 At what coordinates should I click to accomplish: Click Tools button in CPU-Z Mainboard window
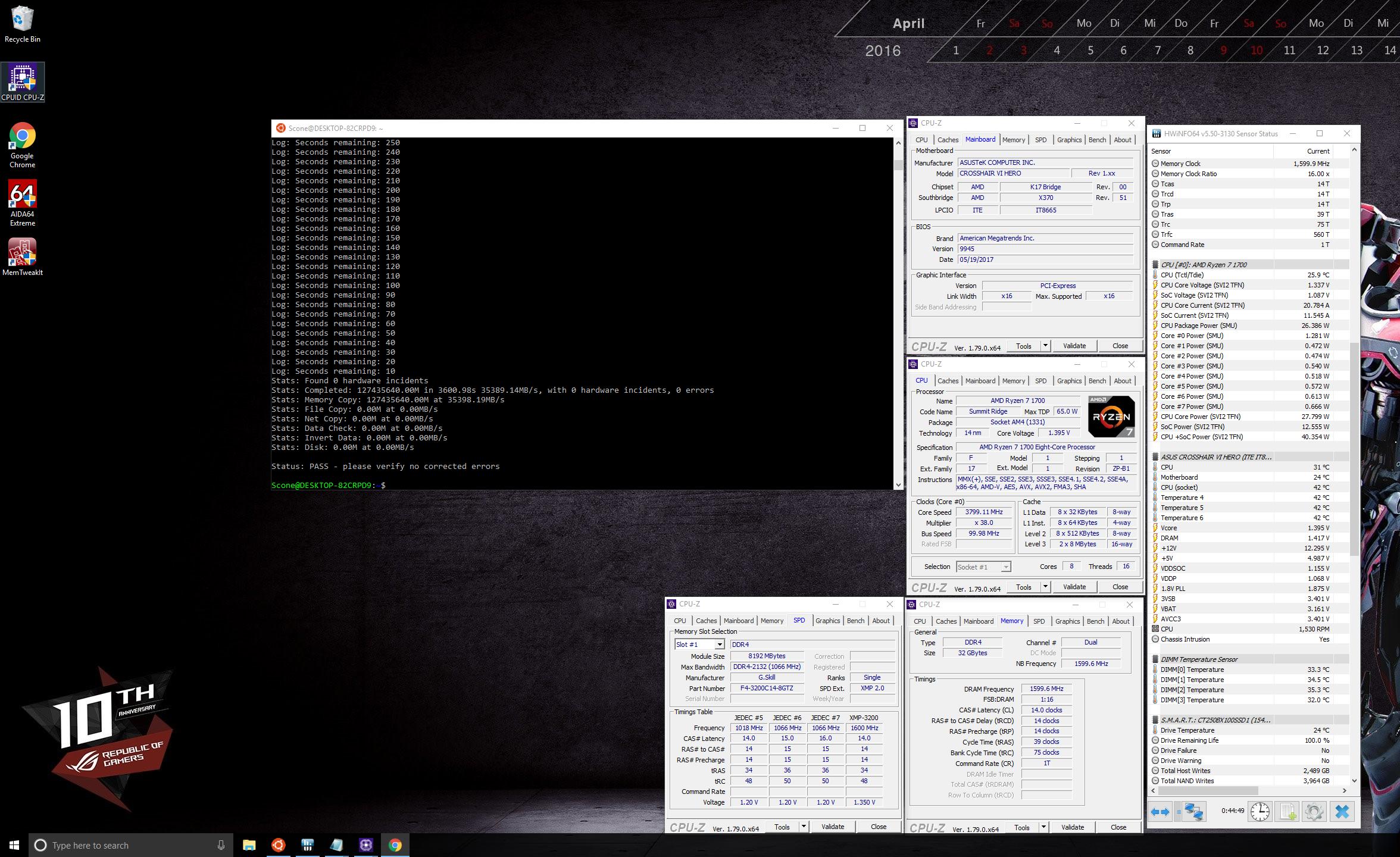pos(1024,346)
